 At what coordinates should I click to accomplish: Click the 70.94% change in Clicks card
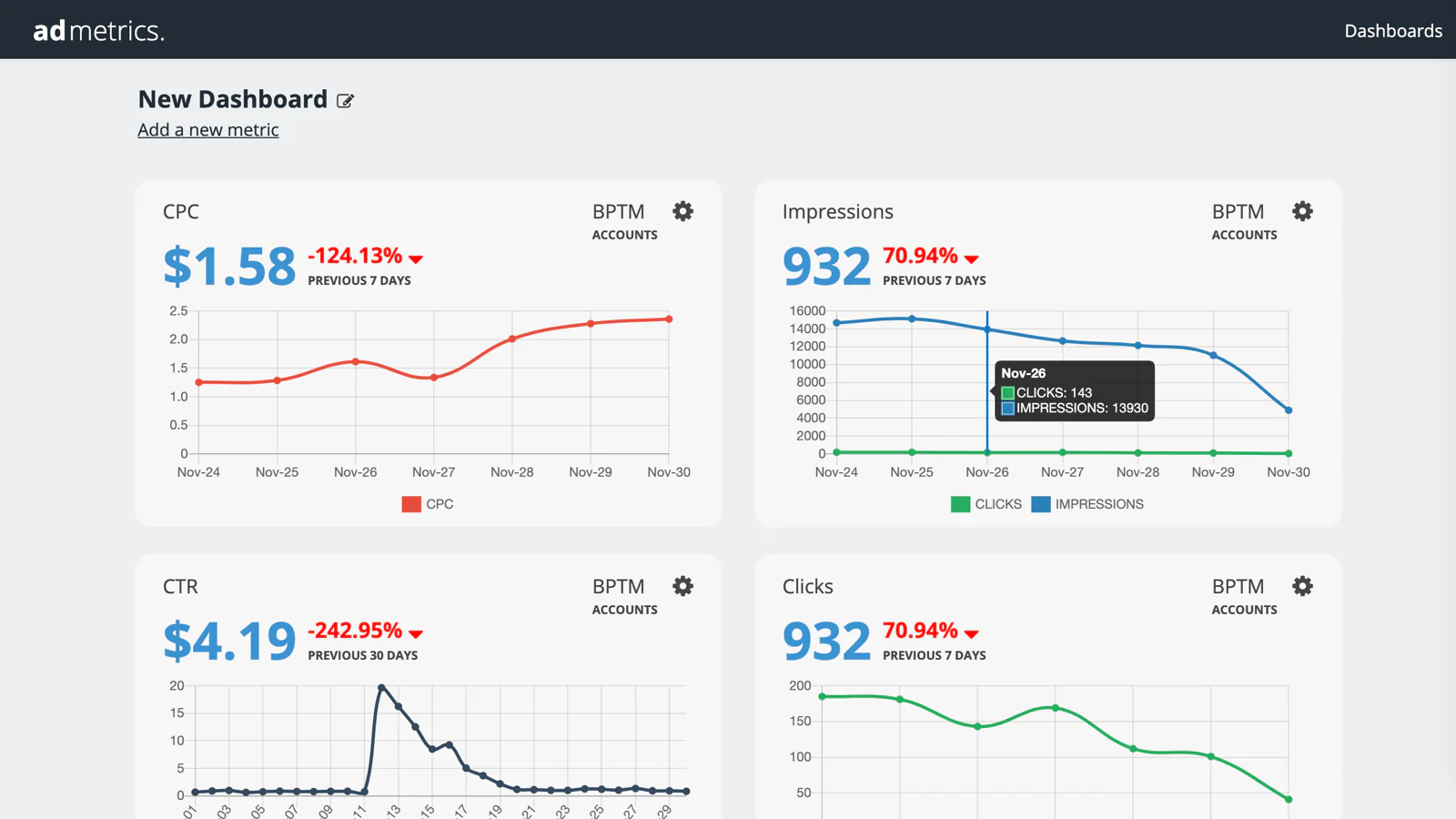click(920, 631)
